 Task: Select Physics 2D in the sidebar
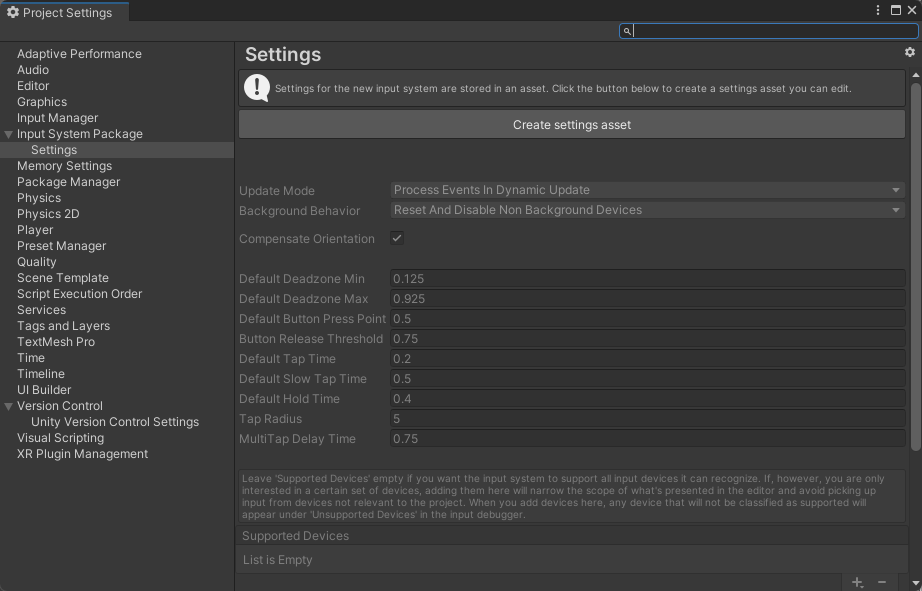tap(48, 213)
